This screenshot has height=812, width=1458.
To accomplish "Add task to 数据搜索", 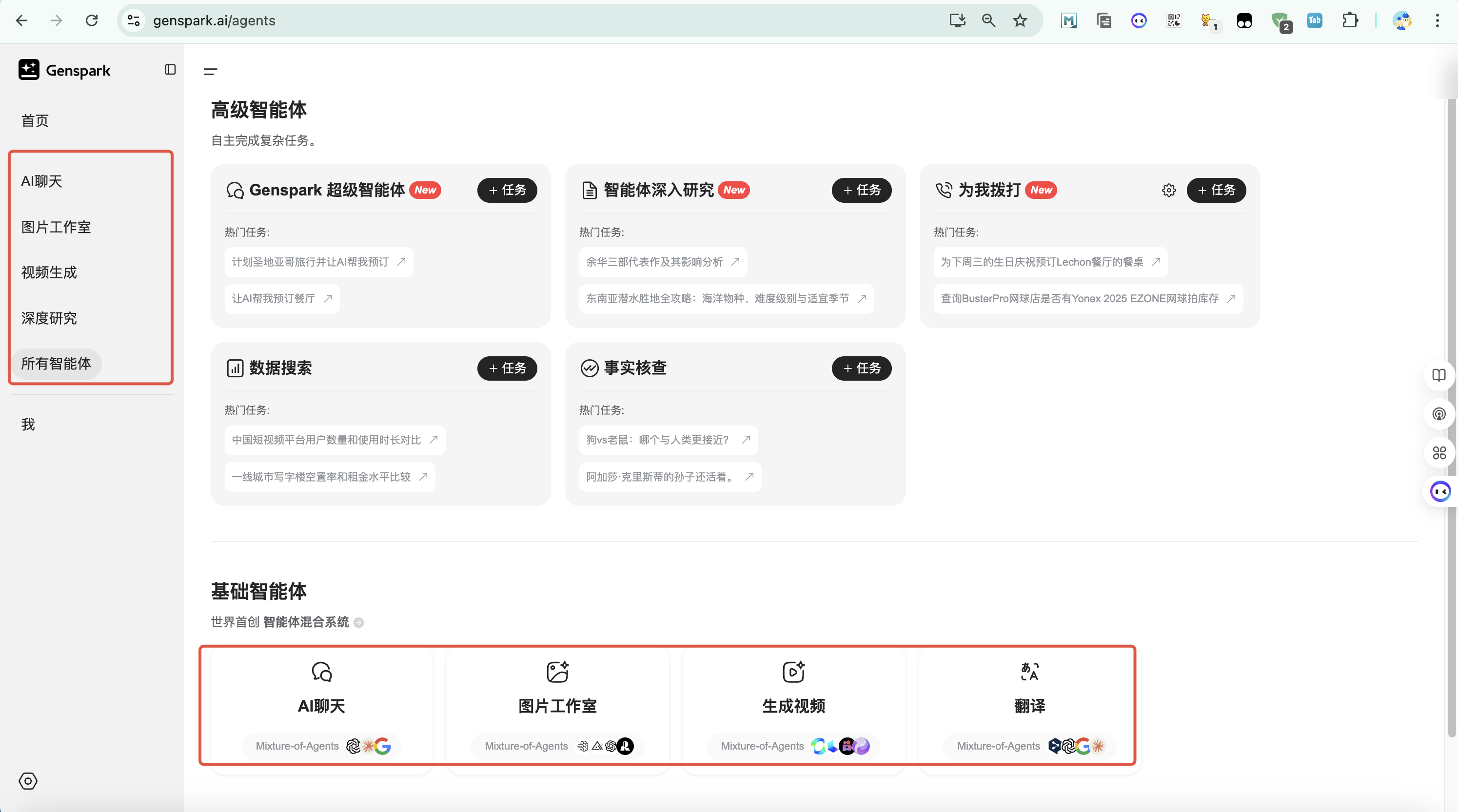I will pos(507,368).
